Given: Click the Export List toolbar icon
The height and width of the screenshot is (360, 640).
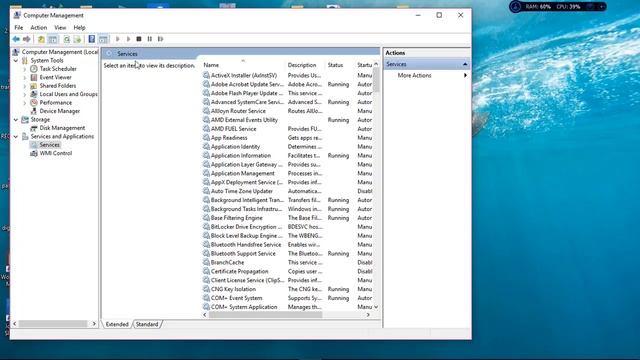Looking at the screenshot, I should (77, 39).
